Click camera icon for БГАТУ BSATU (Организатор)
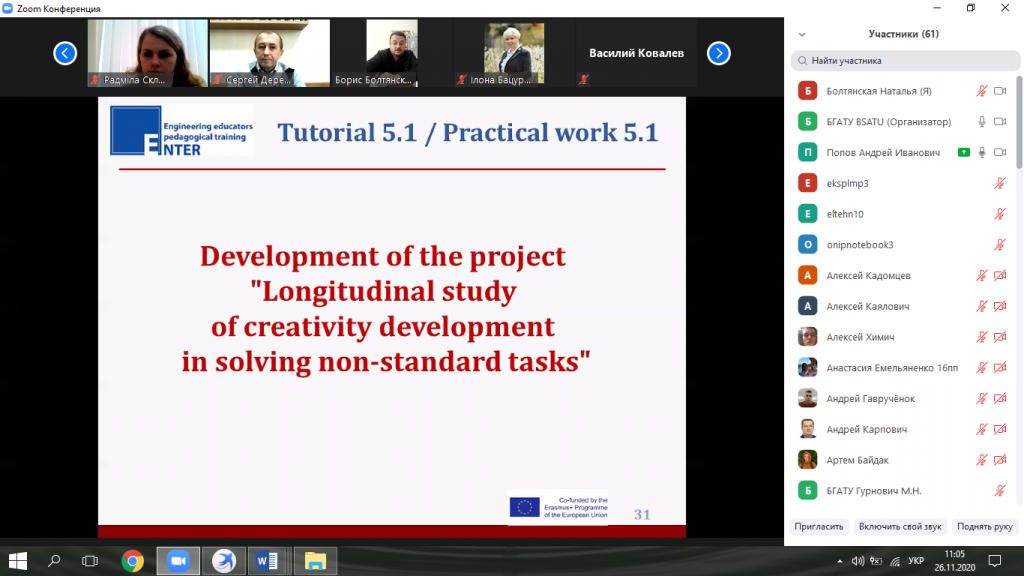This screenshot has width=1024, height=576. [x=1000, y=121]
